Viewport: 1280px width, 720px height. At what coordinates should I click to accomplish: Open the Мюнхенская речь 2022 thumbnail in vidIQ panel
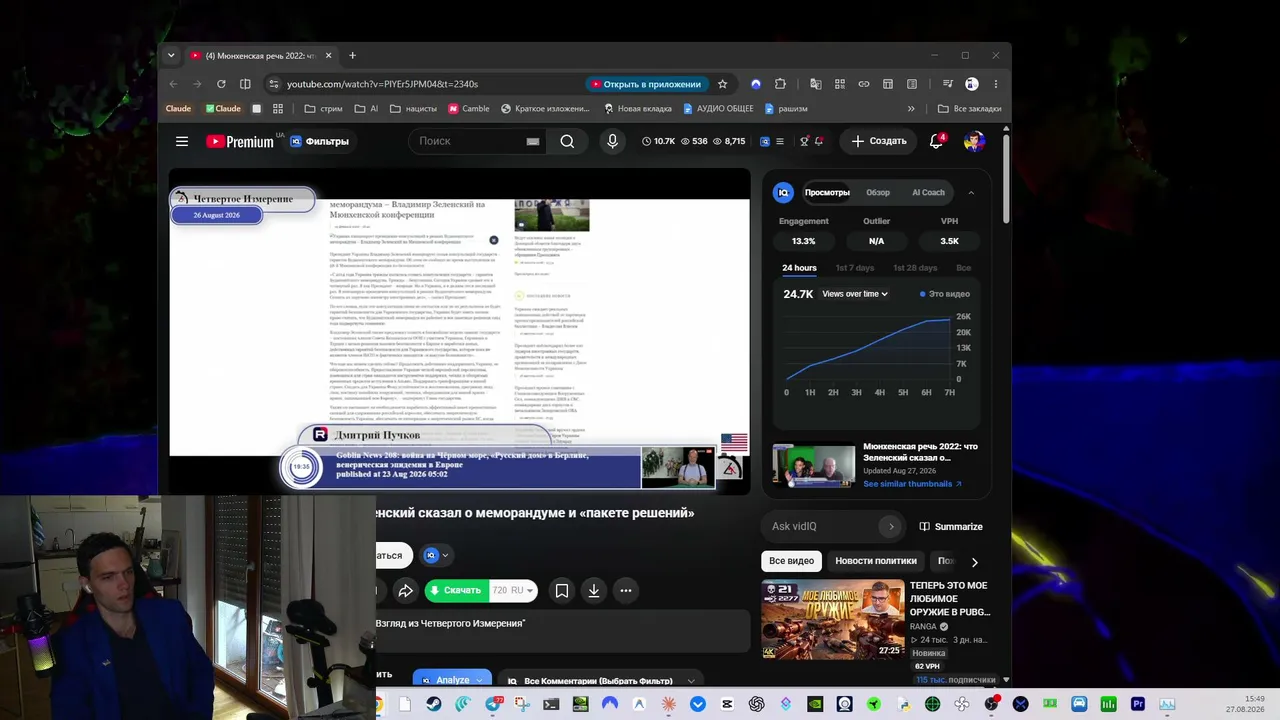pyautogui.click(x=813, y=465)
